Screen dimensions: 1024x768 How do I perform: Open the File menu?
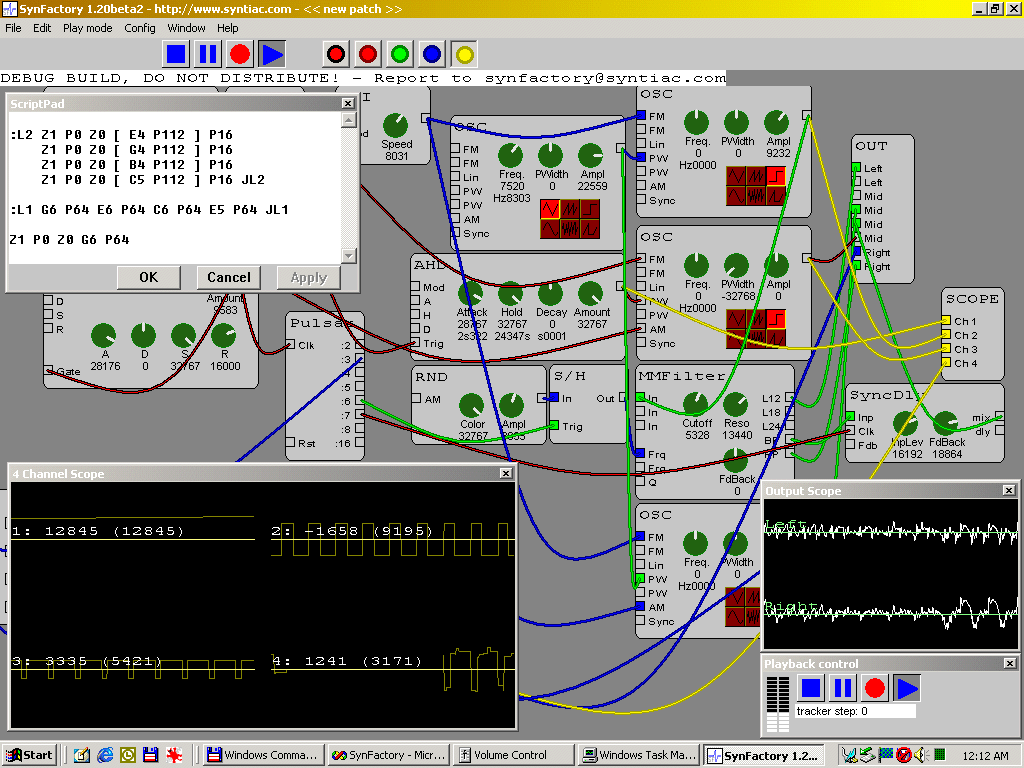(x=13, y=28)
